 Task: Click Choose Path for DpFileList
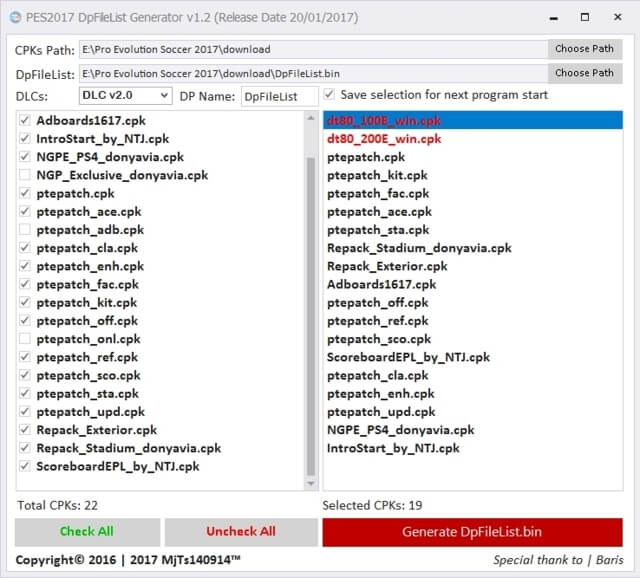(x=584, y=73)
